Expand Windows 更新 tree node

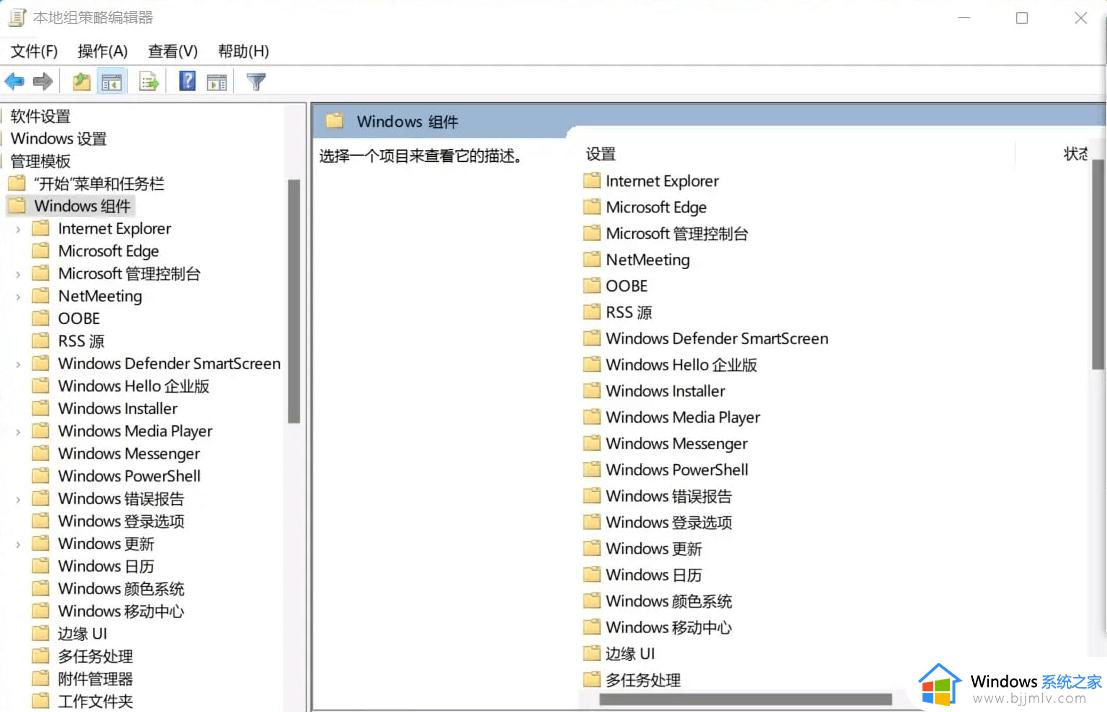(18, 545)
